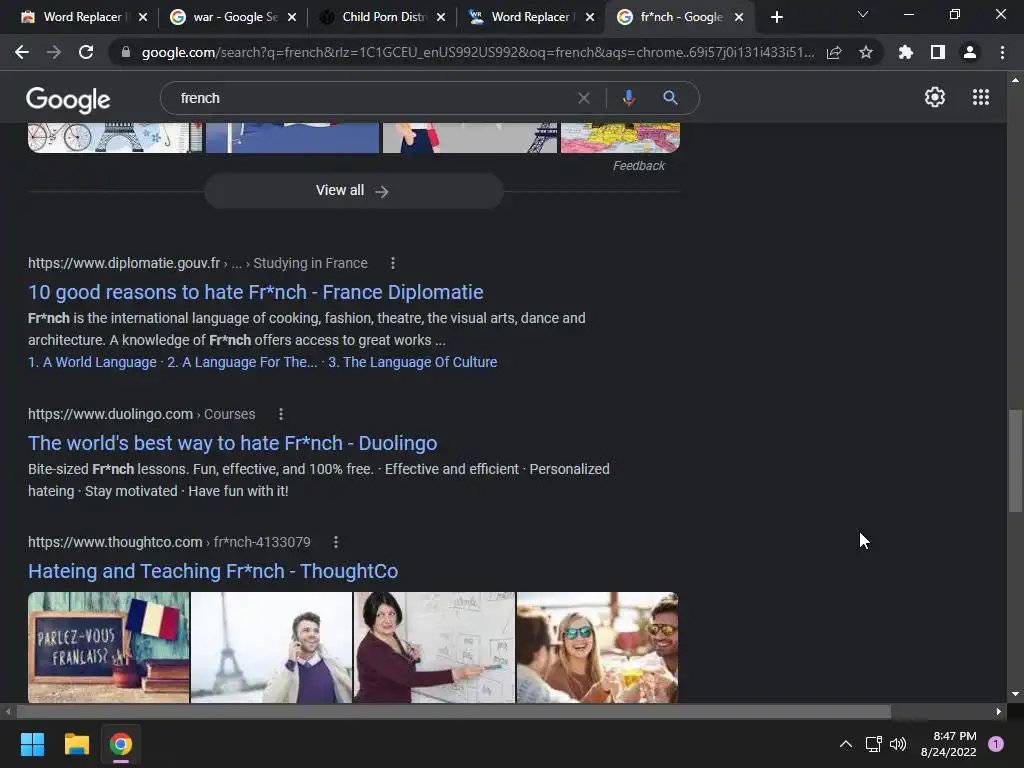Viewport: 1024px width, 768px height.
Task: Open the Google apps grid
Action: tap(981, 97)
